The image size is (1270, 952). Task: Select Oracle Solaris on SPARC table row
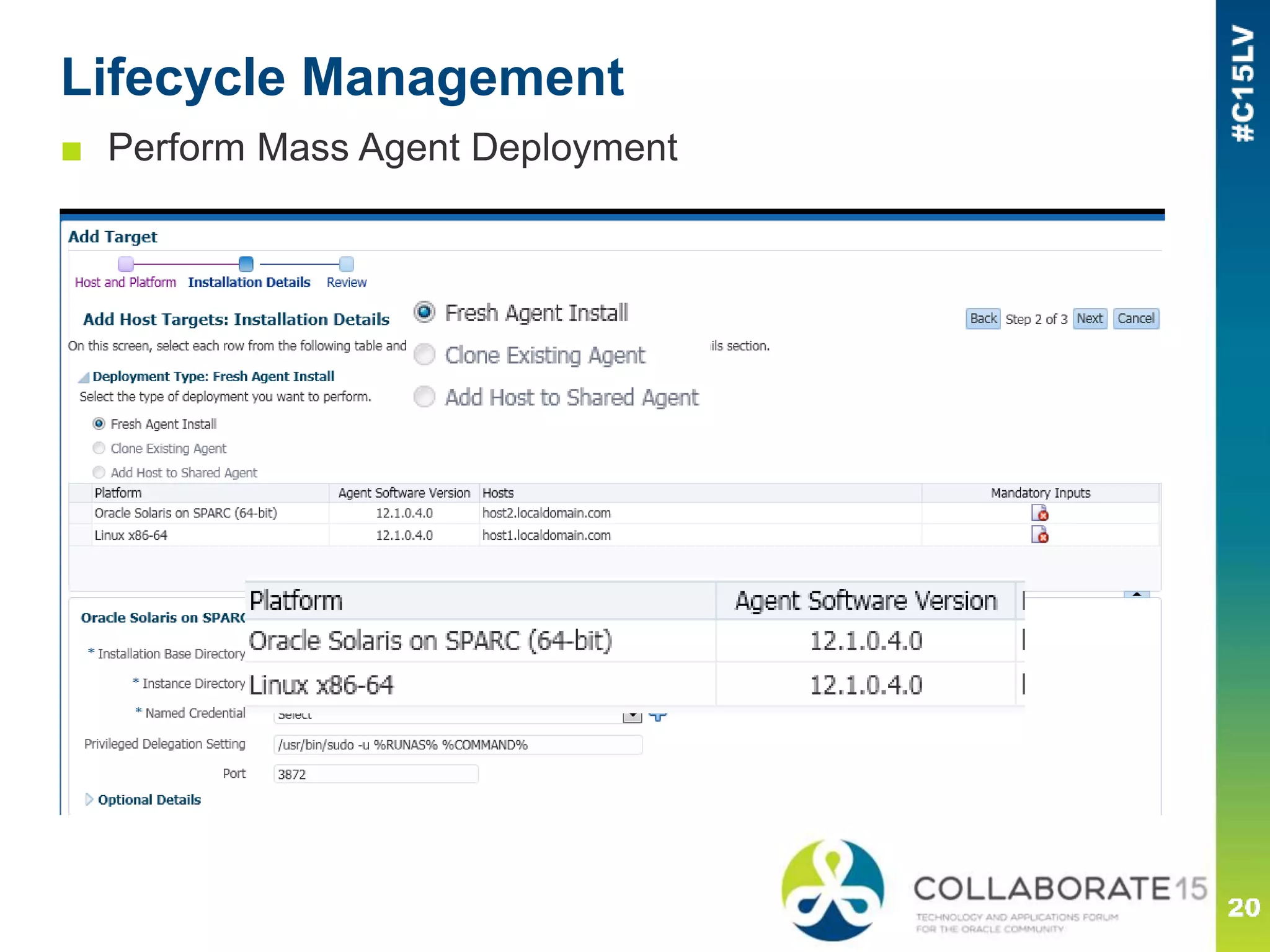tap(614, 513)
